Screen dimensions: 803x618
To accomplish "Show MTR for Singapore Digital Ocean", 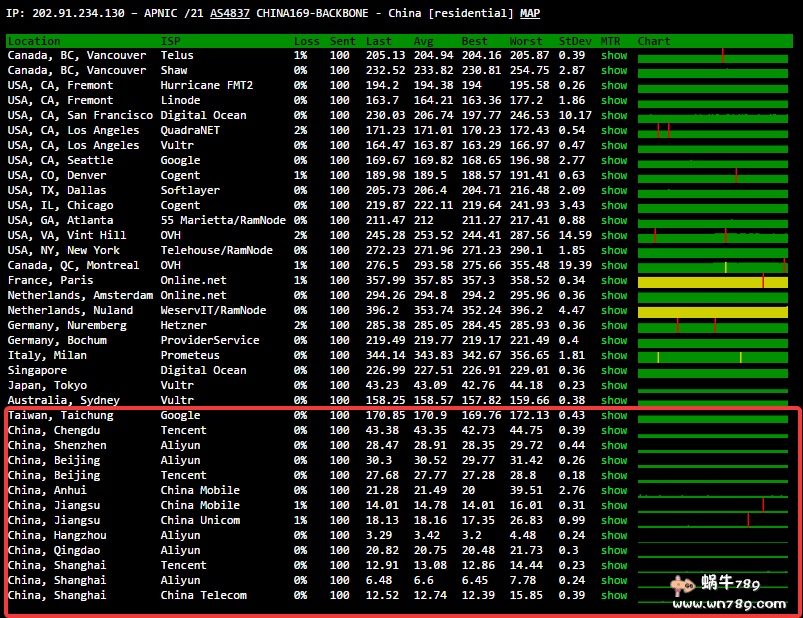I will (x=614, y=371).
